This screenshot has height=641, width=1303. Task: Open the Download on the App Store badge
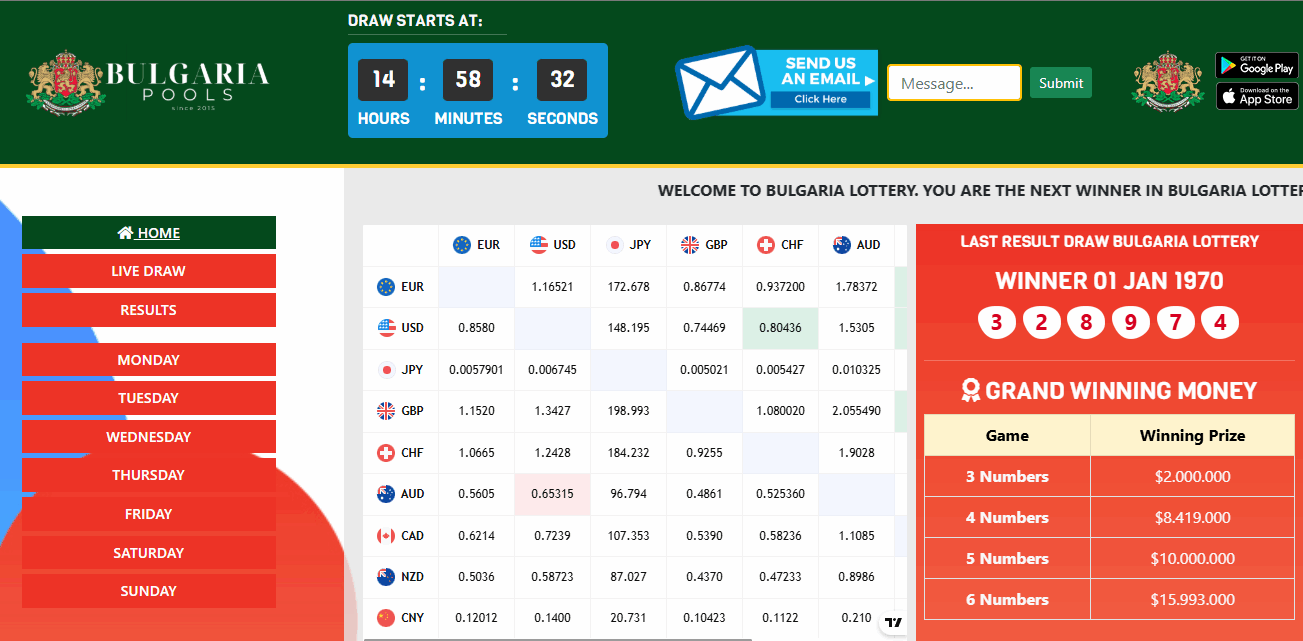click(x=1256, y=96)
